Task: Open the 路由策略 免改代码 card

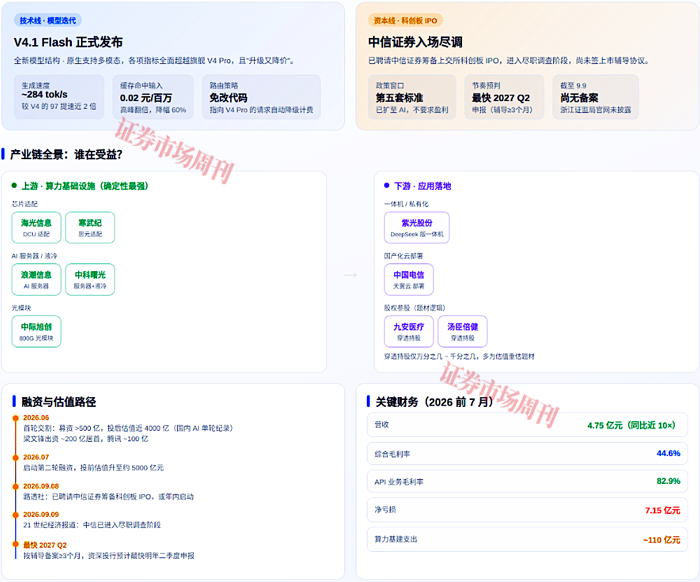Action: (261, 97)
